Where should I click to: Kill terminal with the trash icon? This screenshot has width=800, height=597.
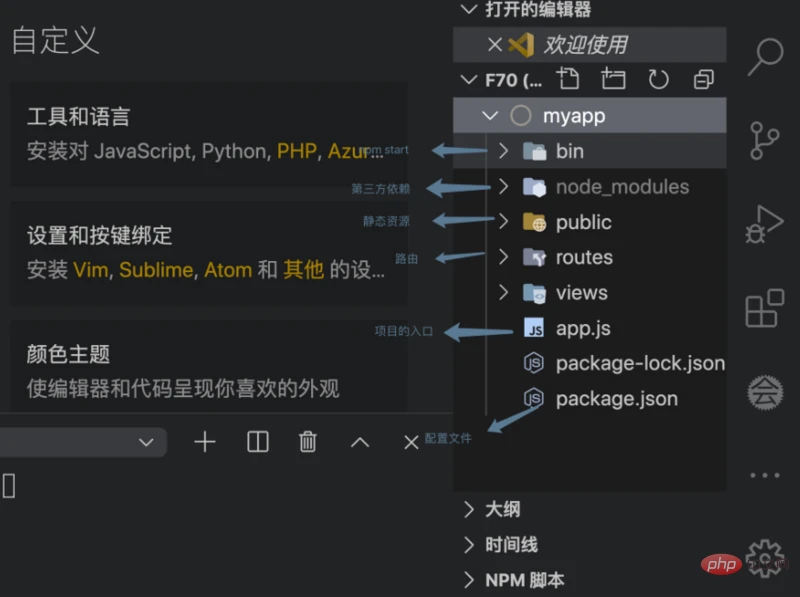click(309, 442)
